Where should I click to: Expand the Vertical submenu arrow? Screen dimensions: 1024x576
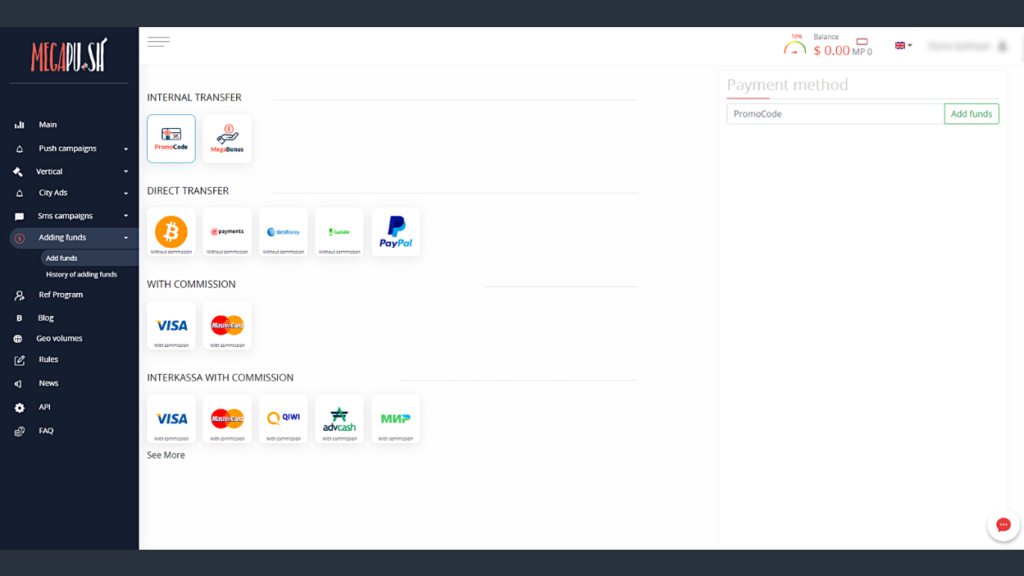tap(126, 172)
